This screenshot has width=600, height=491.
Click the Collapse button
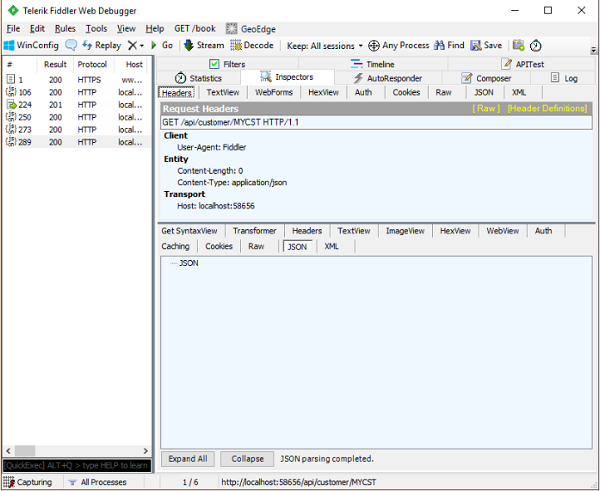247,459
